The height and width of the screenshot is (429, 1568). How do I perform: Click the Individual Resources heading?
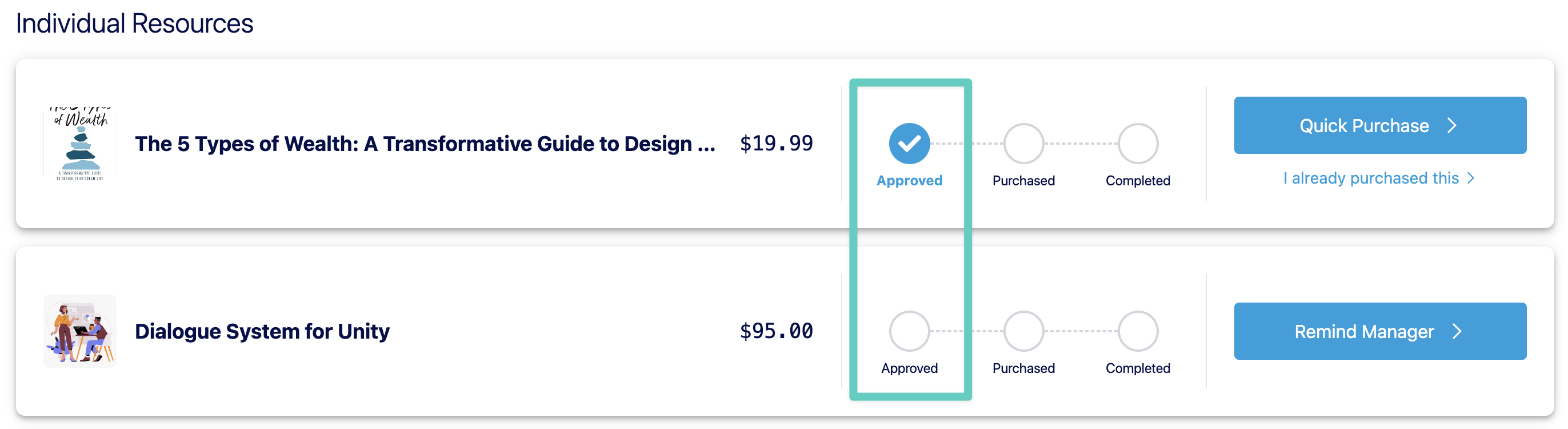click(x=134, y=23)
